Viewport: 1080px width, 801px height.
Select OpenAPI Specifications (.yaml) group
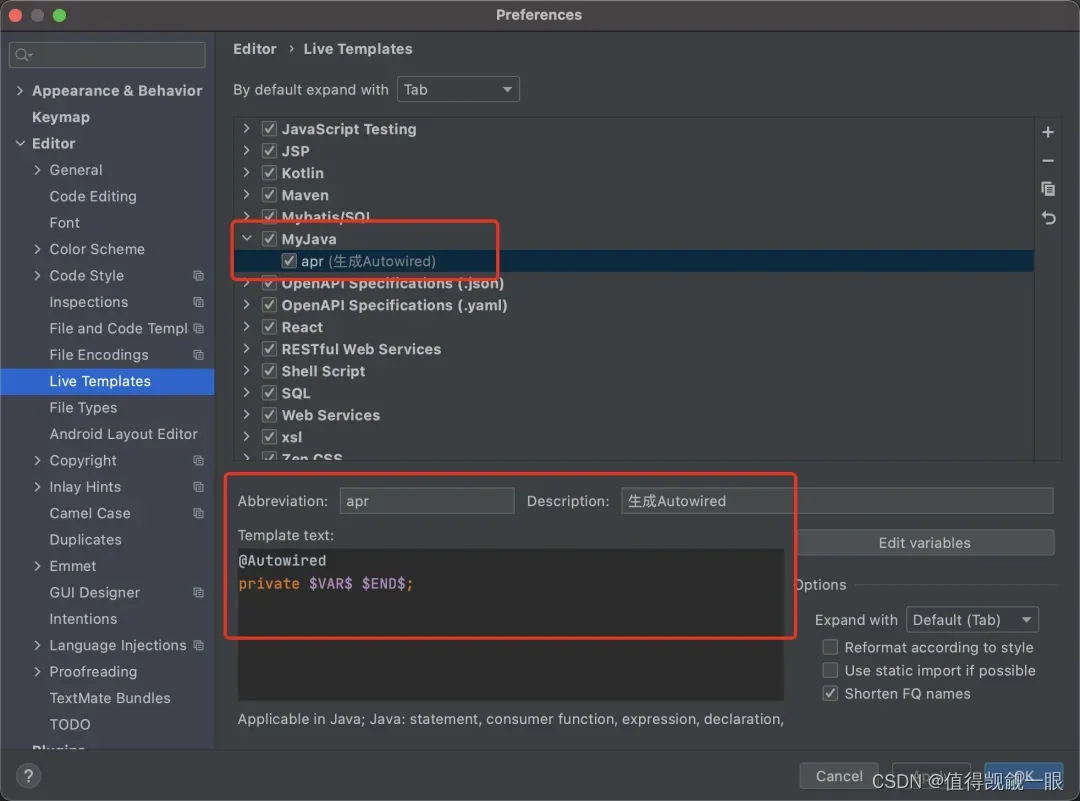394,305
